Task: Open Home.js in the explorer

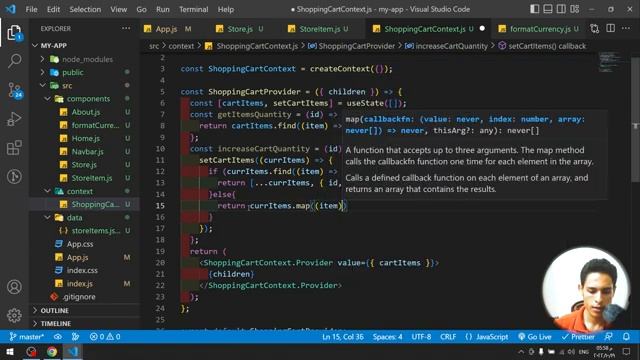Action: 84,138
